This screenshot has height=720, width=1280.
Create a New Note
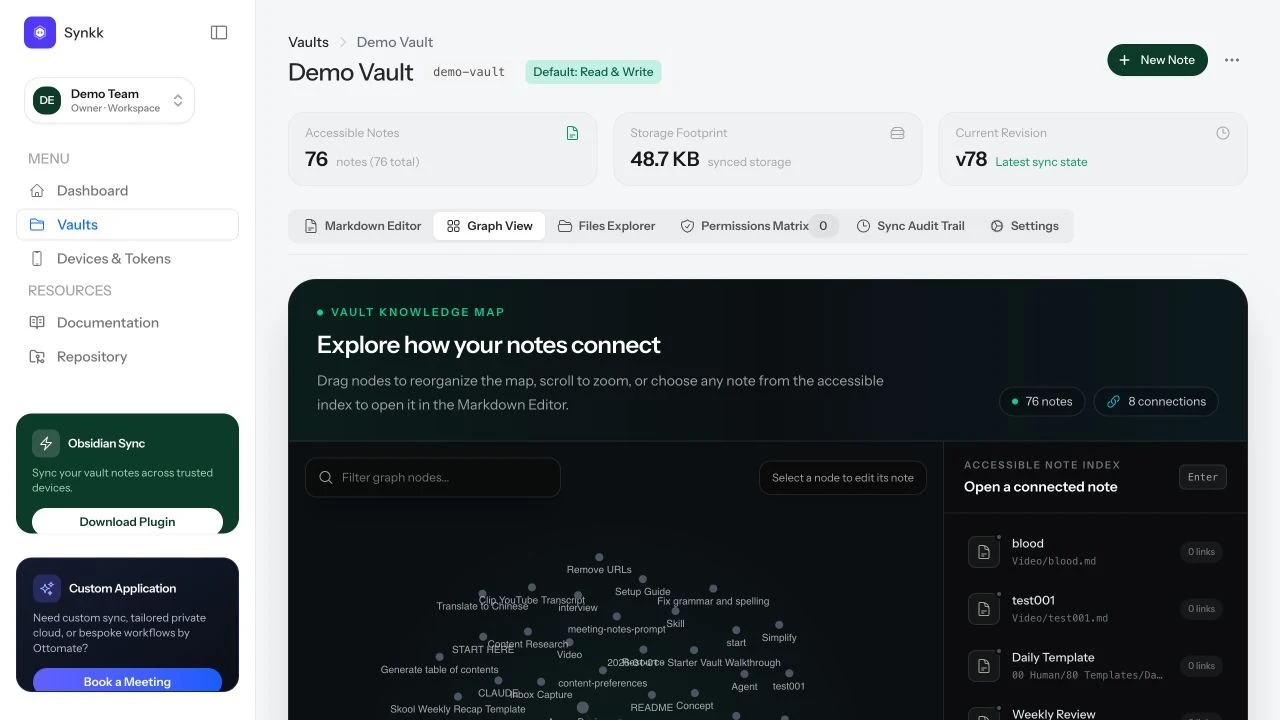tap(1157, 60)
